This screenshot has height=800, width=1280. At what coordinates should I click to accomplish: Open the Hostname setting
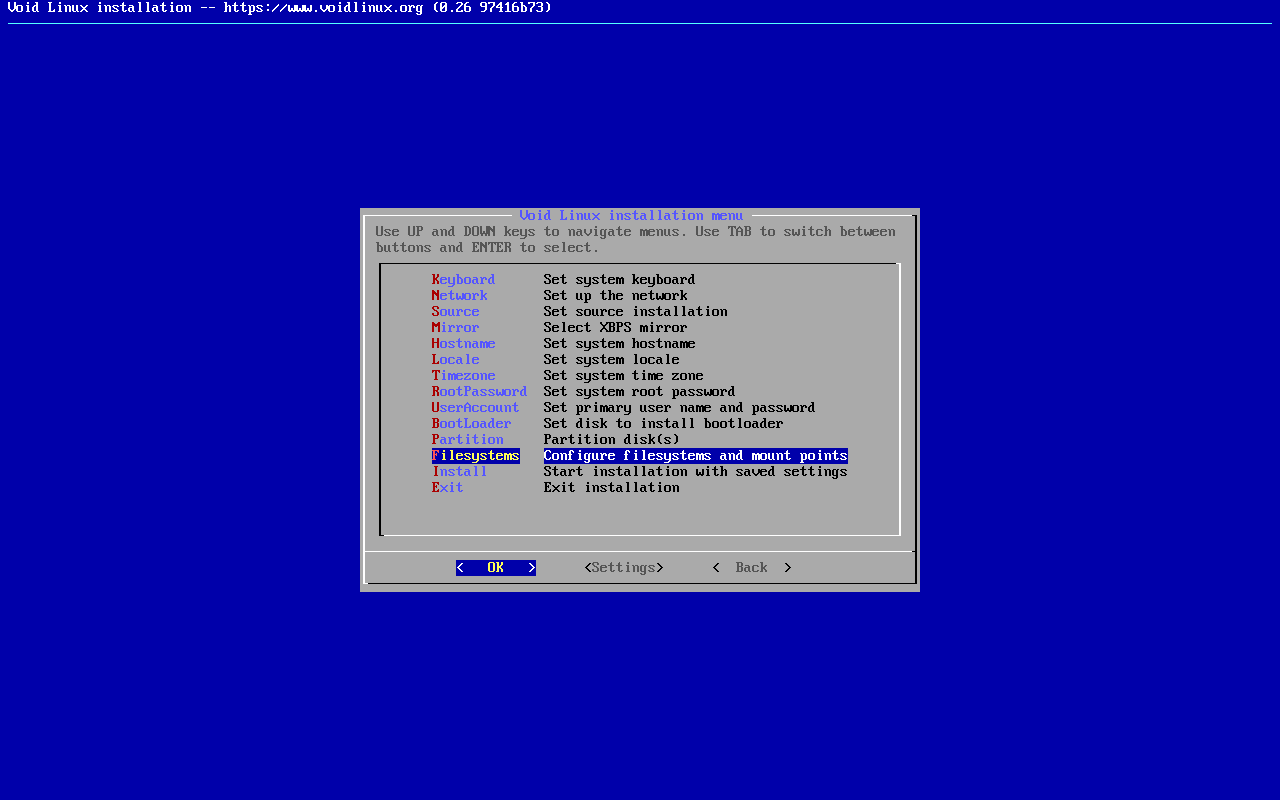[x=464, y=344]
